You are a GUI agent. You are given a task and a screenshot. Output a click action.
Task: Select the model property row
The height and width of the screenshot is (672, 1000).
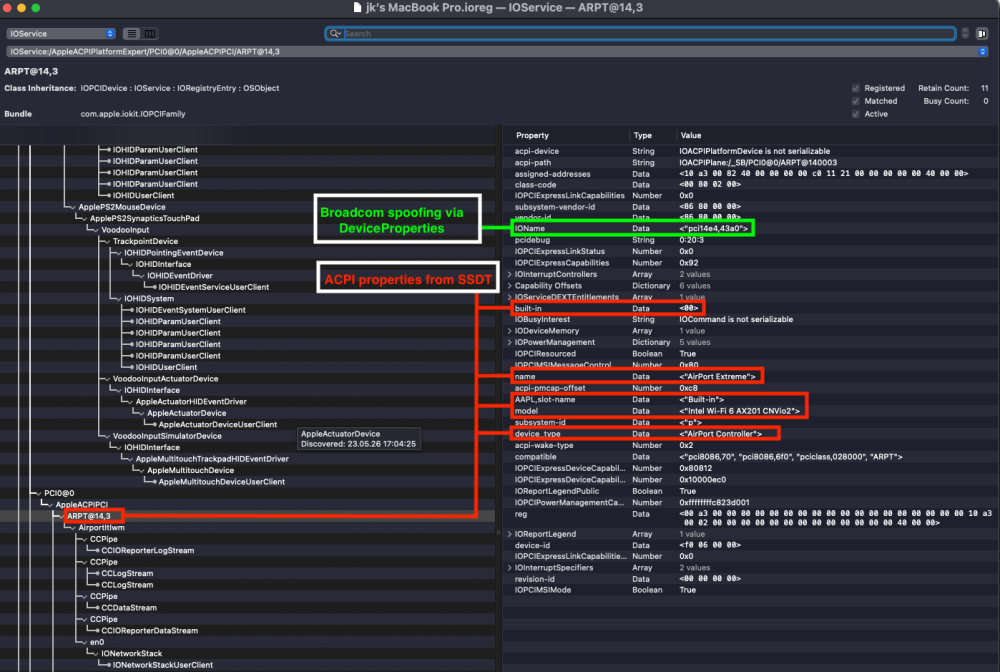click(751, 411)
